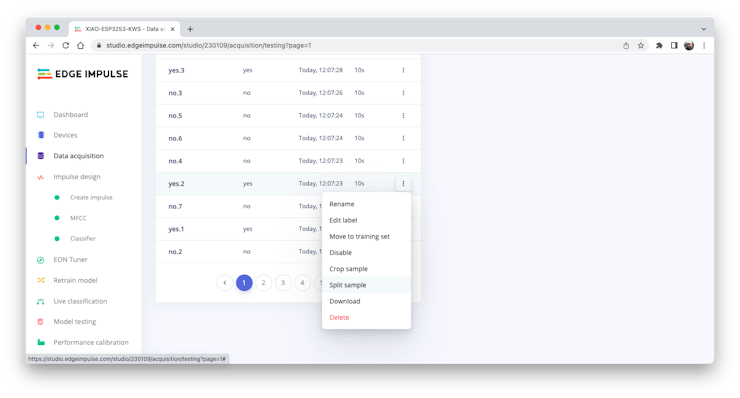The width and height of the screenshot is (740, 398).
Task: Select the no.5 sample name
Action: (175, 116)
